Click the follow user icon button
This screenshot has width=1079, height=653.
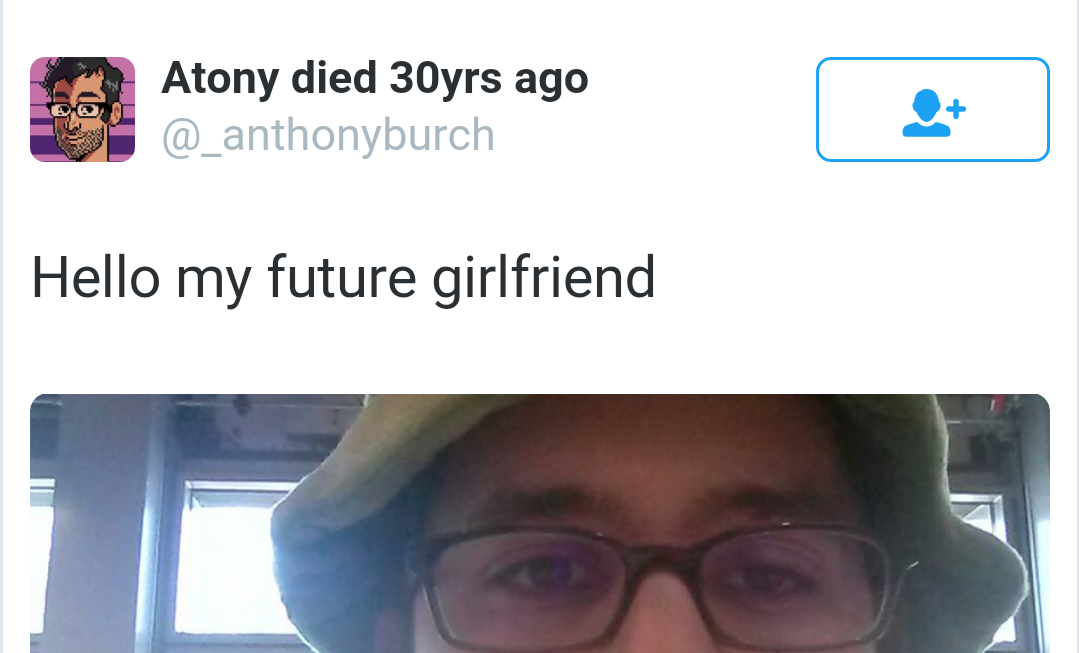tap(932, 109)
